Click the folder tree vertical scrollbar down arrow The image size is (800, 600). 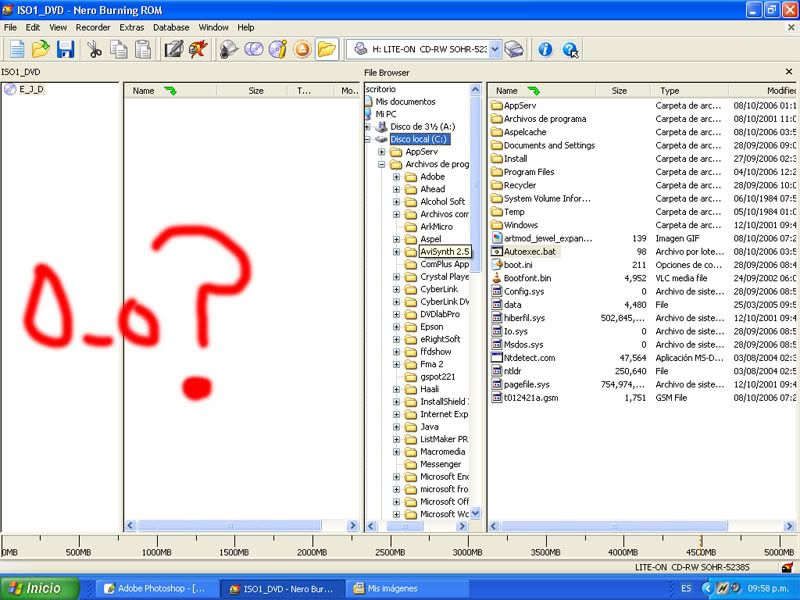pyautogui.click(x=476, y=513)
